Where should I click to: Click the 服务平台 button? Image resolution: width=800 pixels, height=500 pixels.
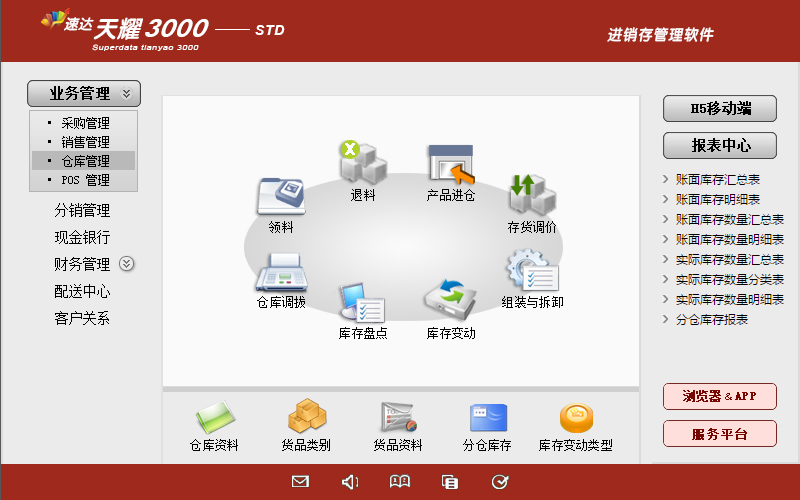pos(719,434)
